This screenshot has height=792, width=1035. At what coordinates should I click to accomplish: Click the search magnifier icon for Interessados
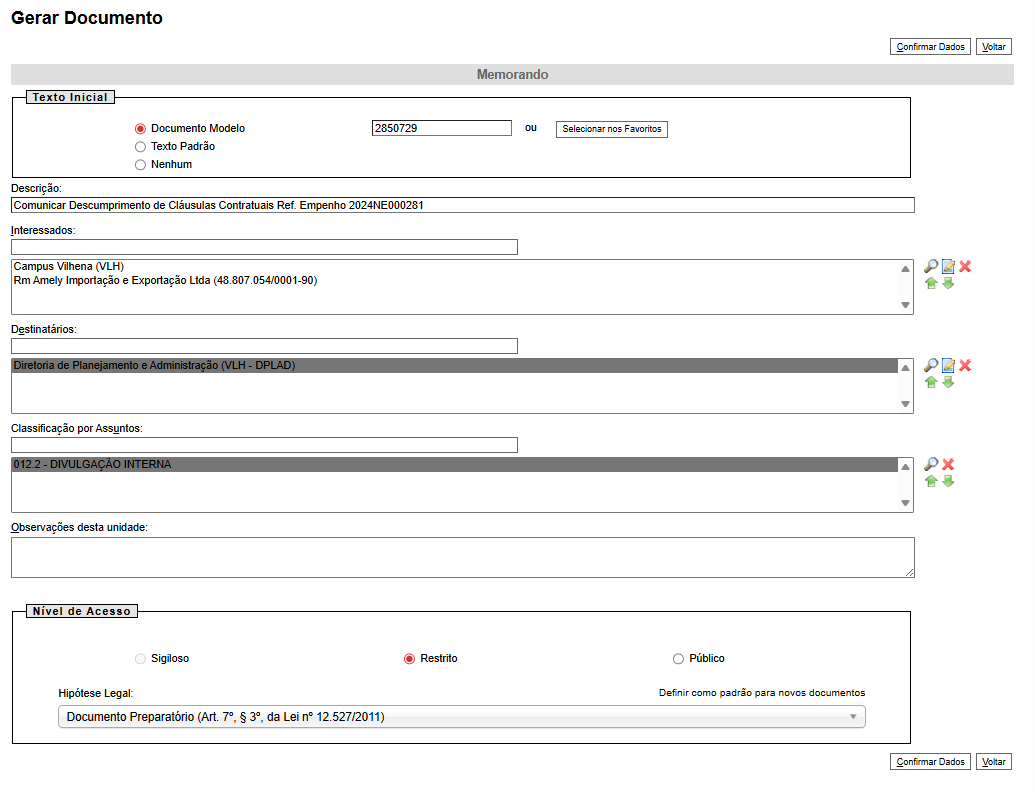[x=930, y=267]
